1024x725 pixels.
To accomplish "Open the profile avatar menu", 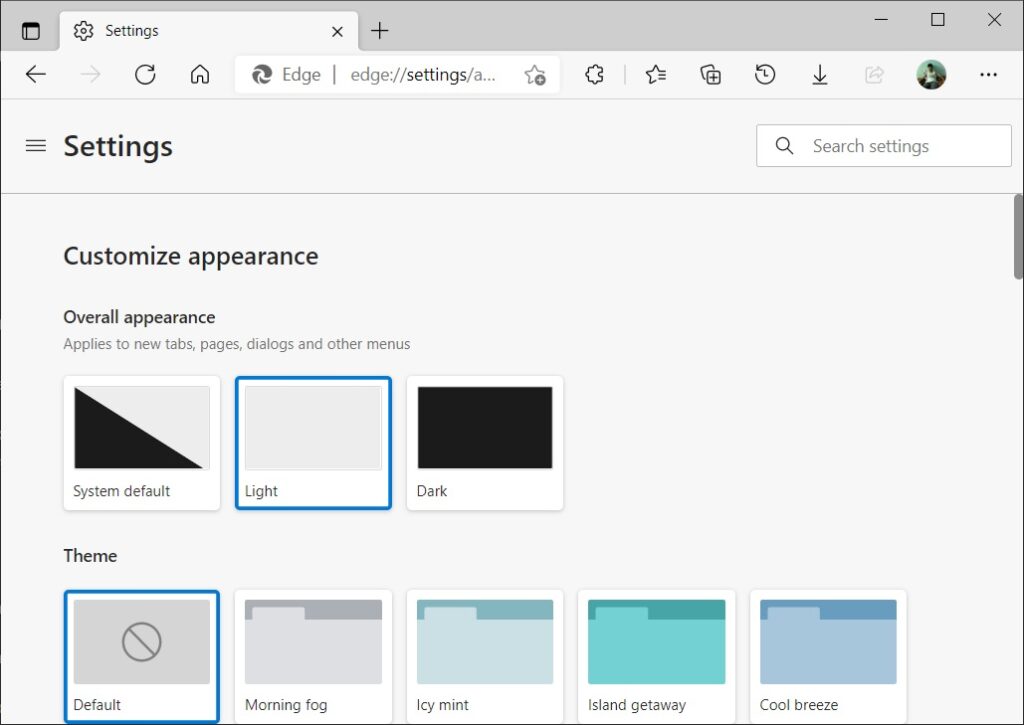I will click(x=931, y=74).
